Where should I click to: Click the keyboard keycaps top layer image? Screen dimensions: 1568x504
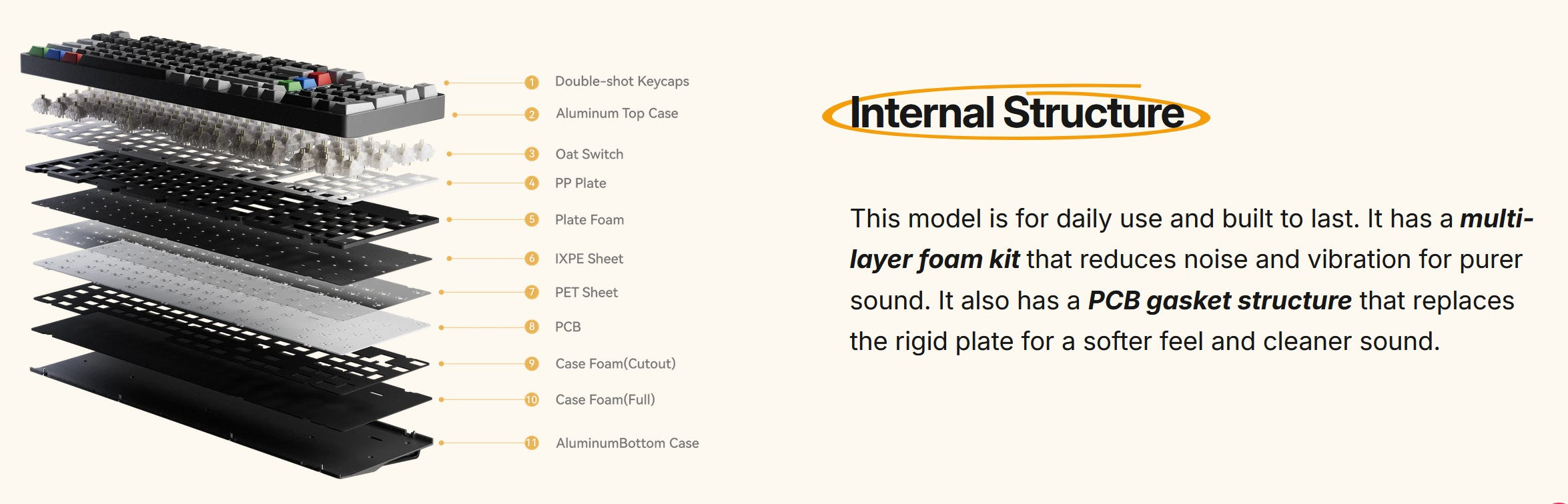point(232,80)
